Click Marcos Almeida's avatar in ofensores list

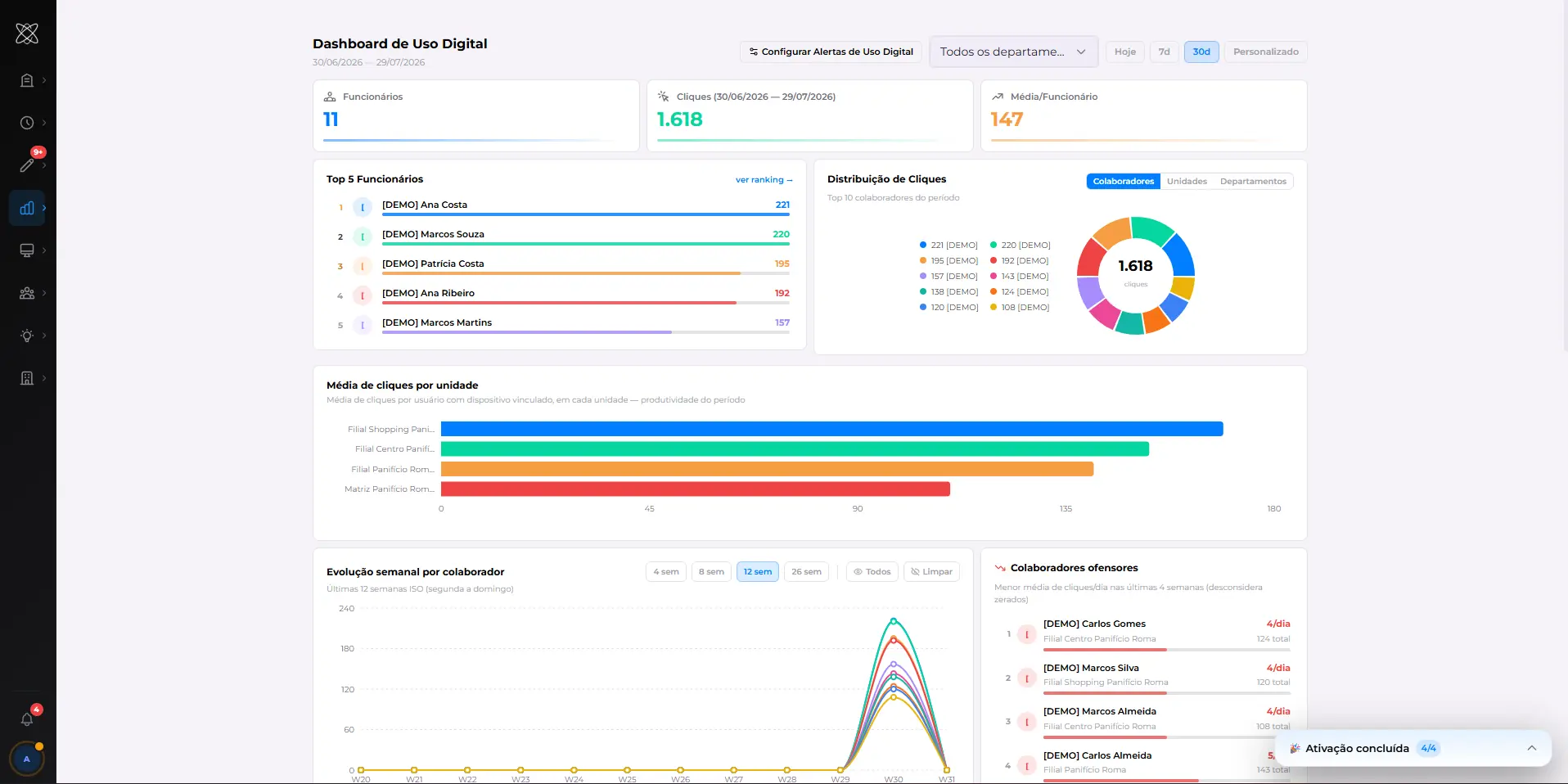pyautogui.click(x=1027, y=722)
